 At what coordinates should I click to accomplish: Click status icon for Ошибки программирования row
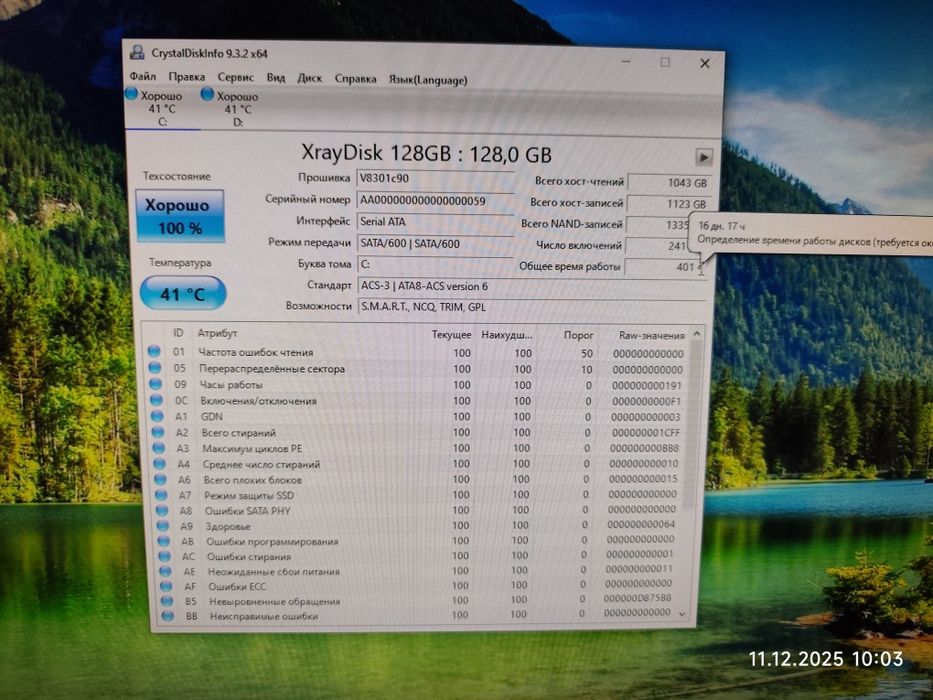[x=164, y=541]
